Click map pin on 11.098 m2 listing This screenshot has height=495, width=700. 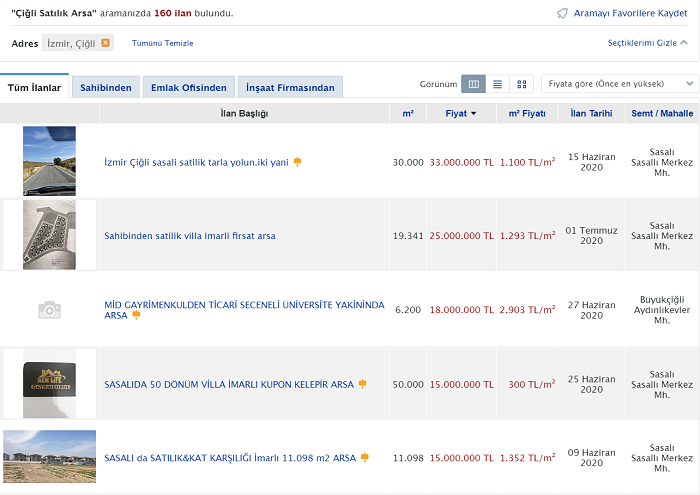[x=365, y=457]
